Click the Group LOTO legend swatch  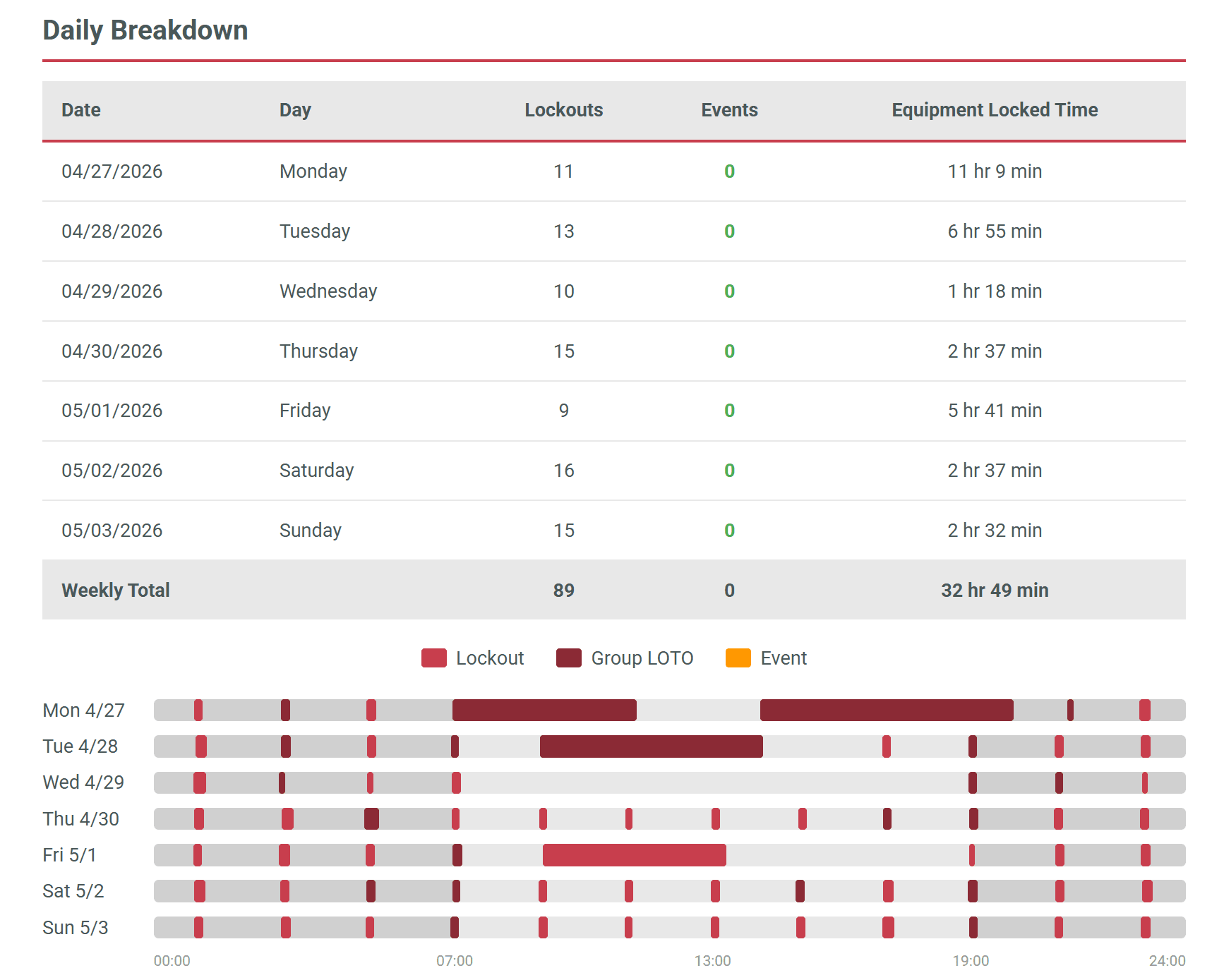pyautogui.click(x=568, y=658)
